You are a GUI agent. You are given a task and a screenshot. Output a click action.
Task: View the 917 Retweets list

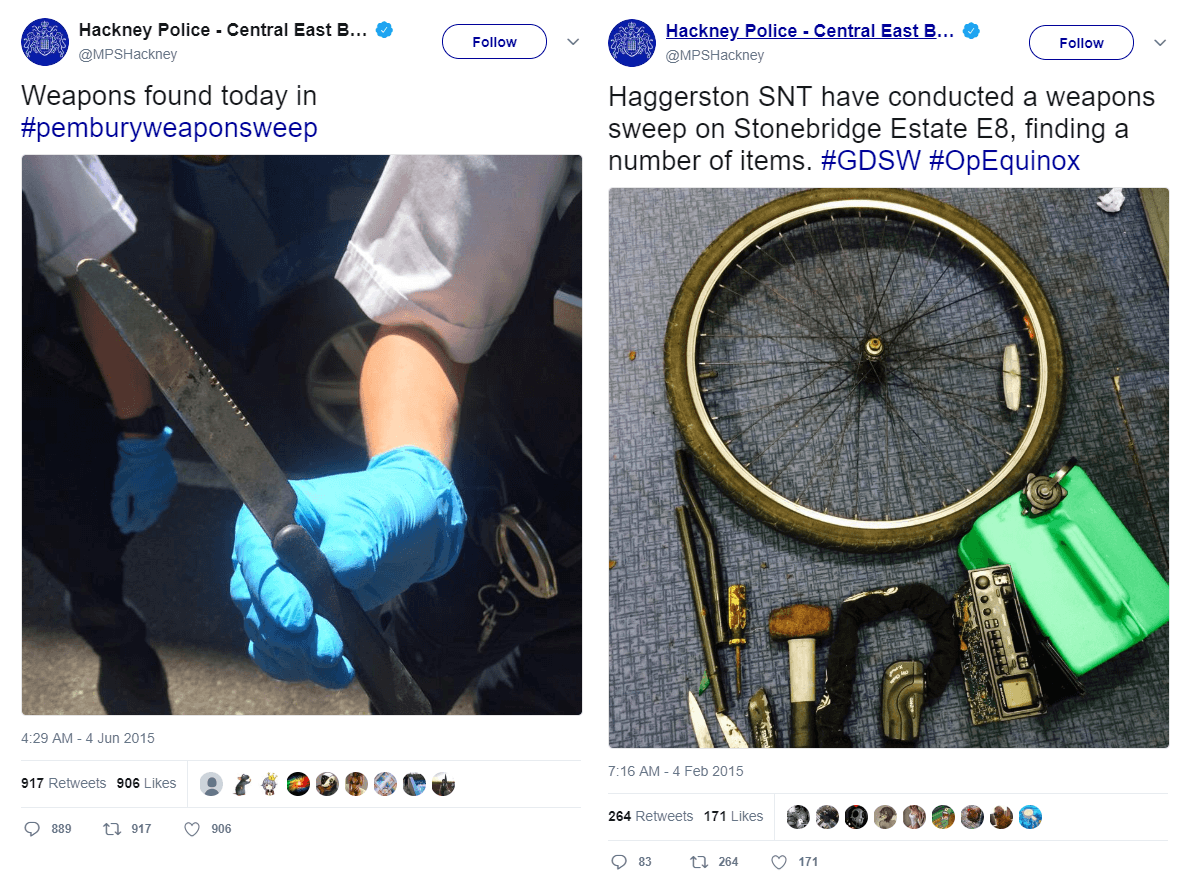(64, 783)
